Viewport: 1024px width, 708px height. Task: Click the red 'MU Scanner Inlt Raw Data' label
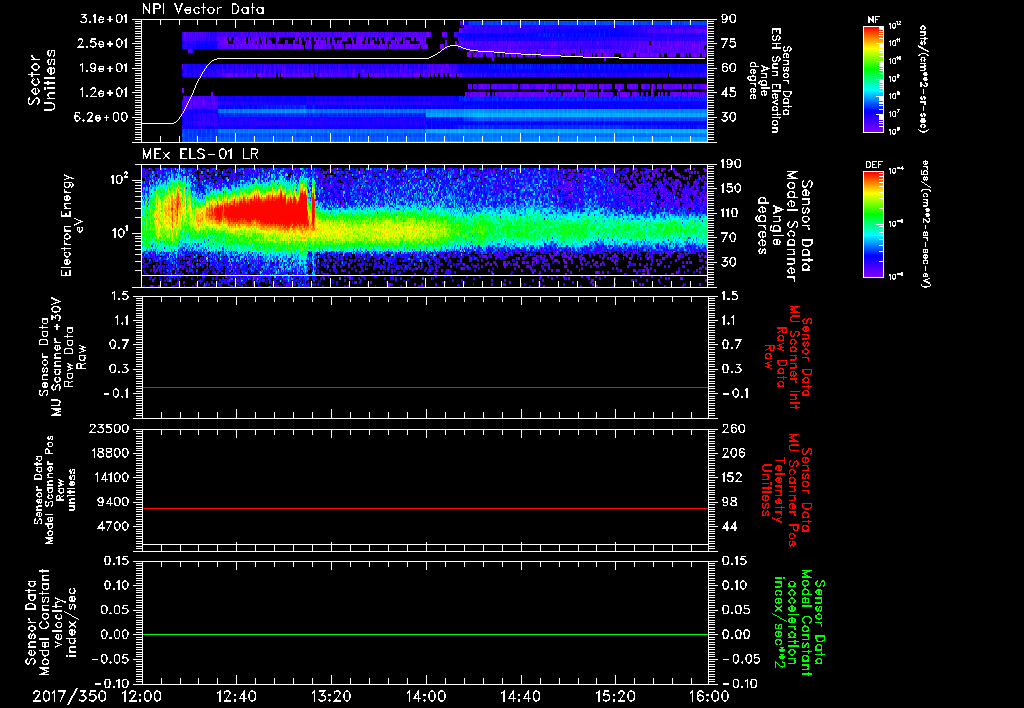[787, 357]
